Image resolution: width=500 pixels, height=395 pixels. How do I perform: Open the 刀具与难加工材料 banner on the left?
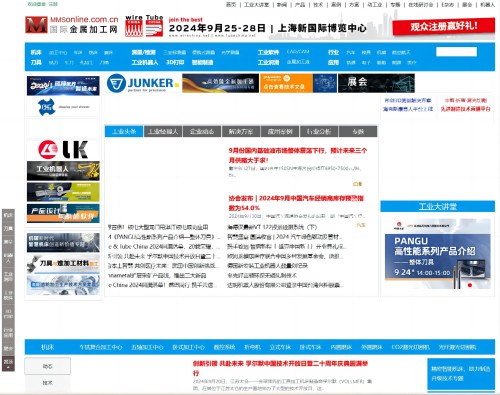pos(63,264)
